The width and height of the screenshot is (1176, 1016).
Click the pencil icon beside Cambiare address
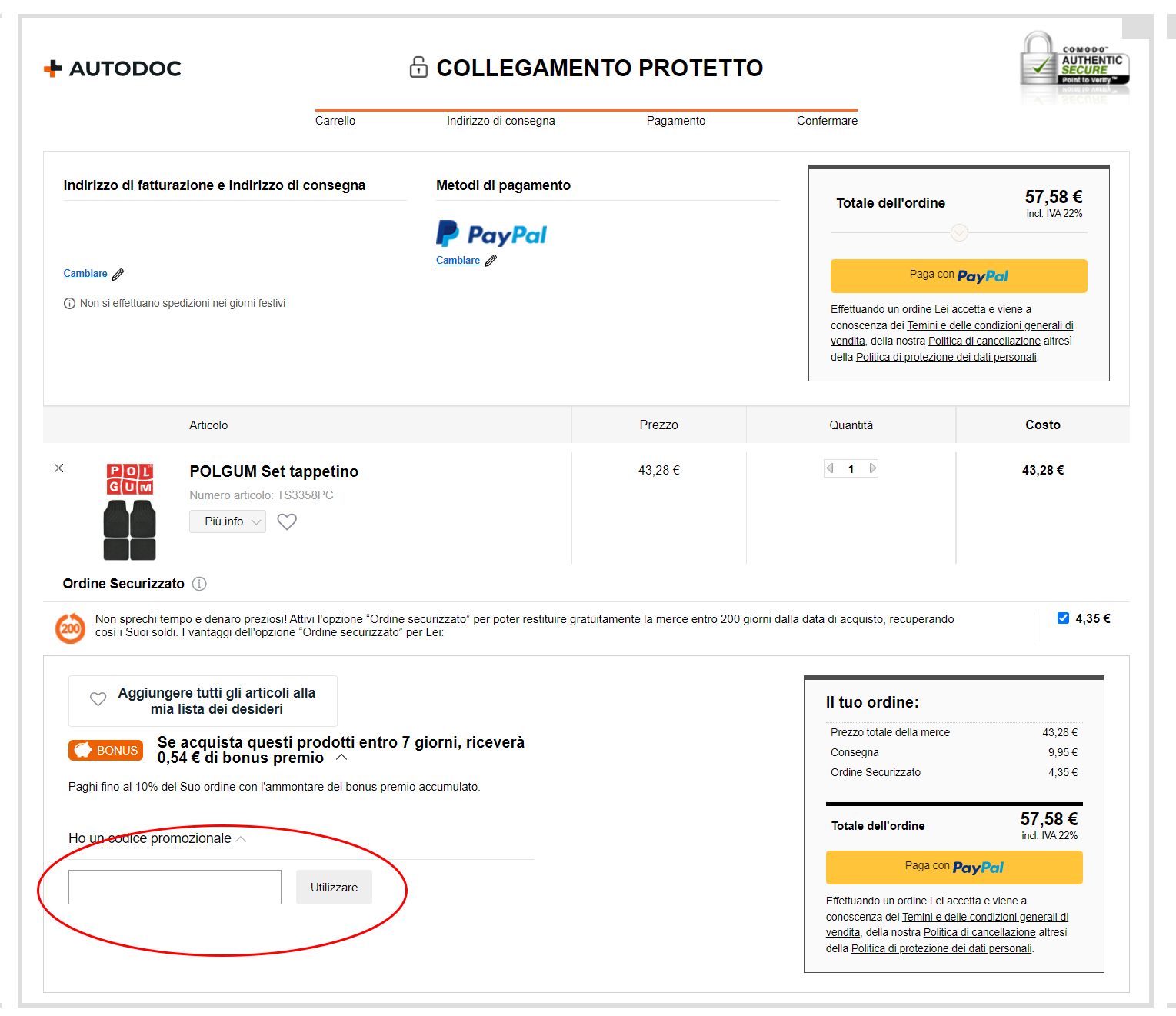click(x=118, y=274)
